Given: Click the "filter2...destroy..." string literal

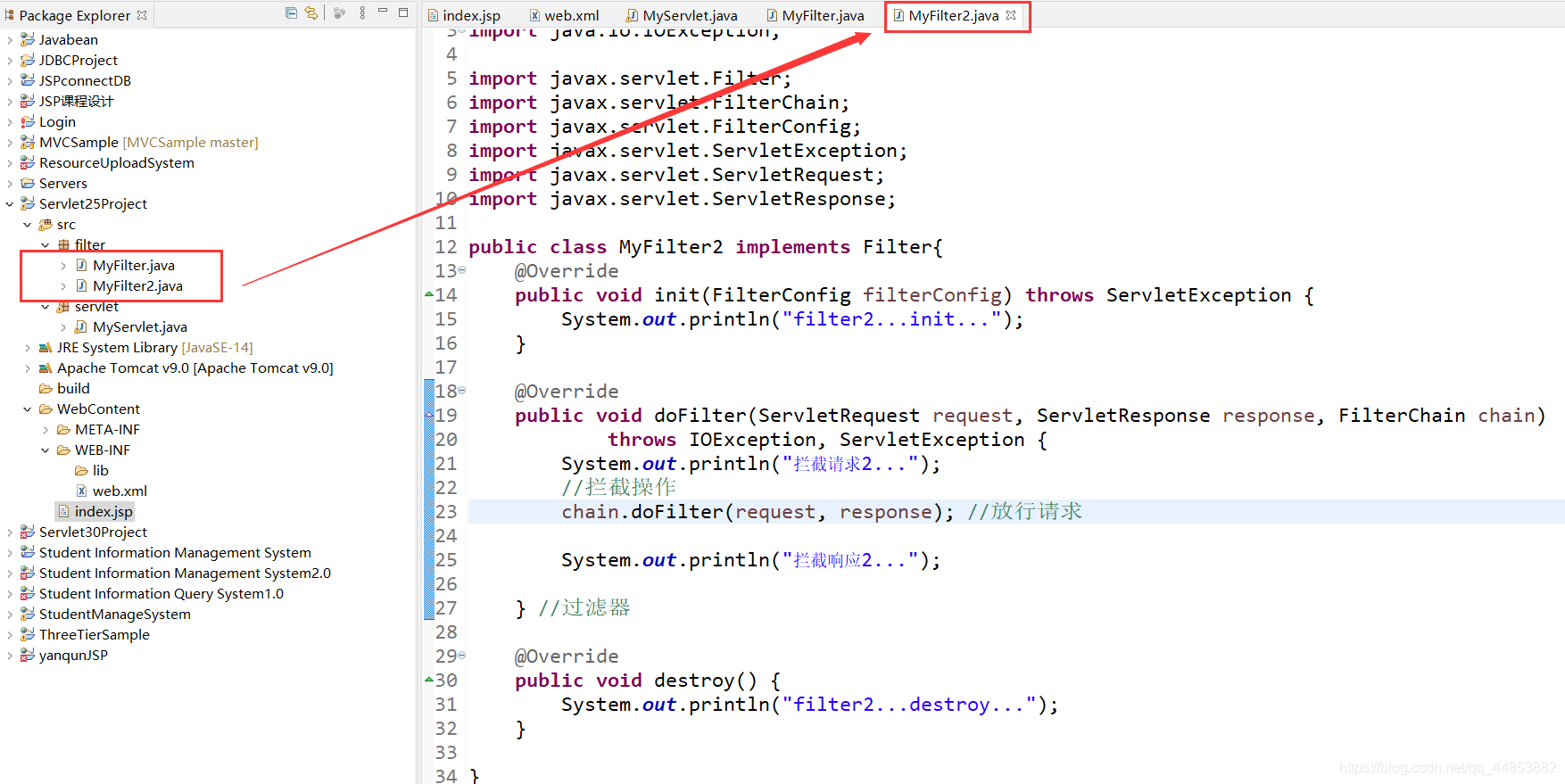Looking at the screenshot, I should [x=909, y=705].
